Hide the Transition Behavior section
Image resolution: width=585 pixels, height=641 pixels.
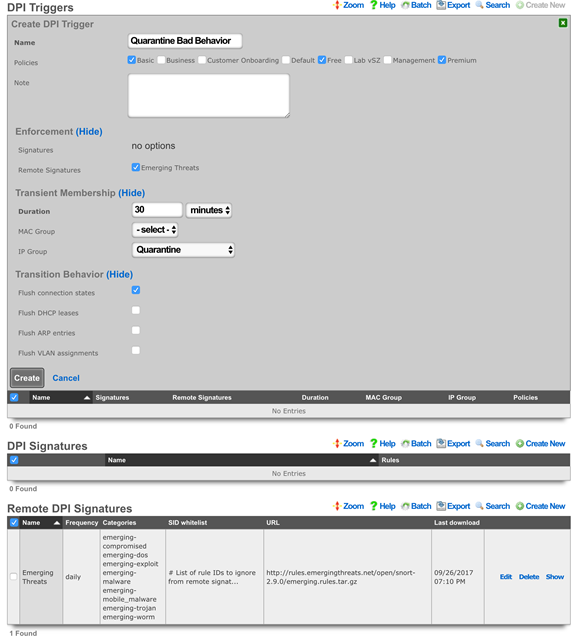point(120,274)
